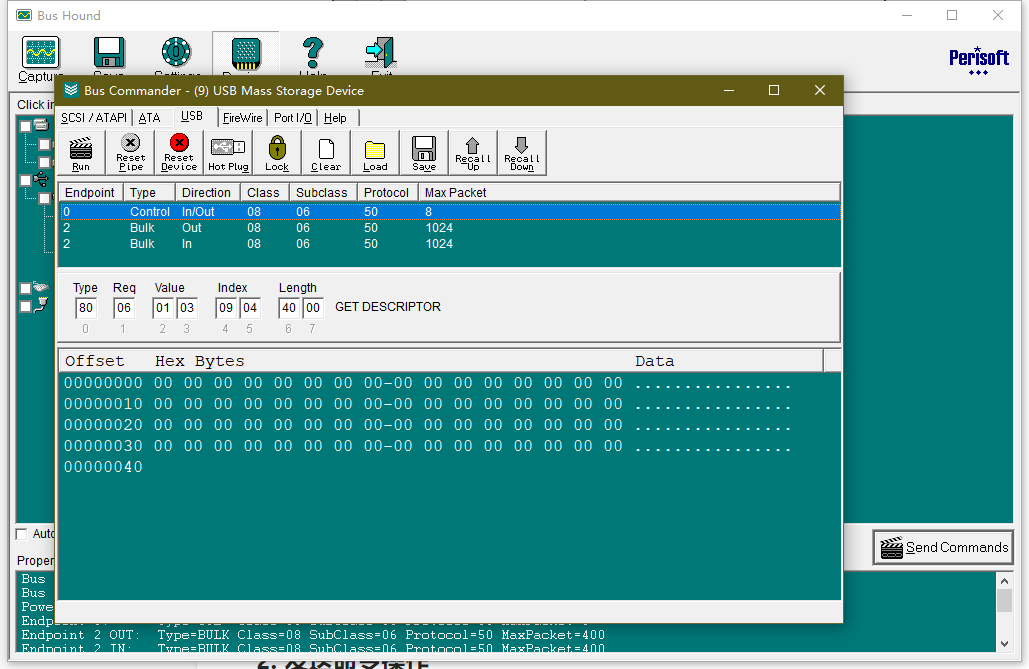Click the Endpoint column header

(x=91, y=192)
